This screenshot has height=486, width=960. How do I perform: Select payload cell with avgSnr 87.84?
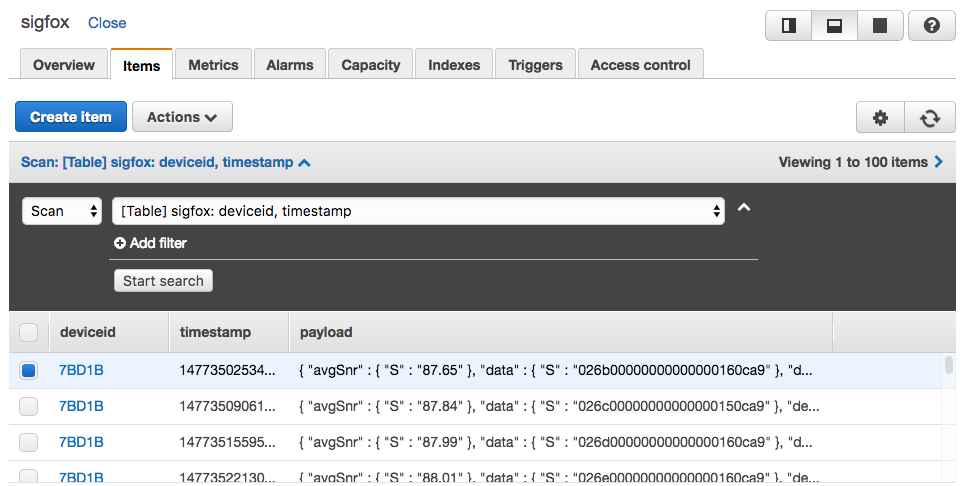coord(559,406)
